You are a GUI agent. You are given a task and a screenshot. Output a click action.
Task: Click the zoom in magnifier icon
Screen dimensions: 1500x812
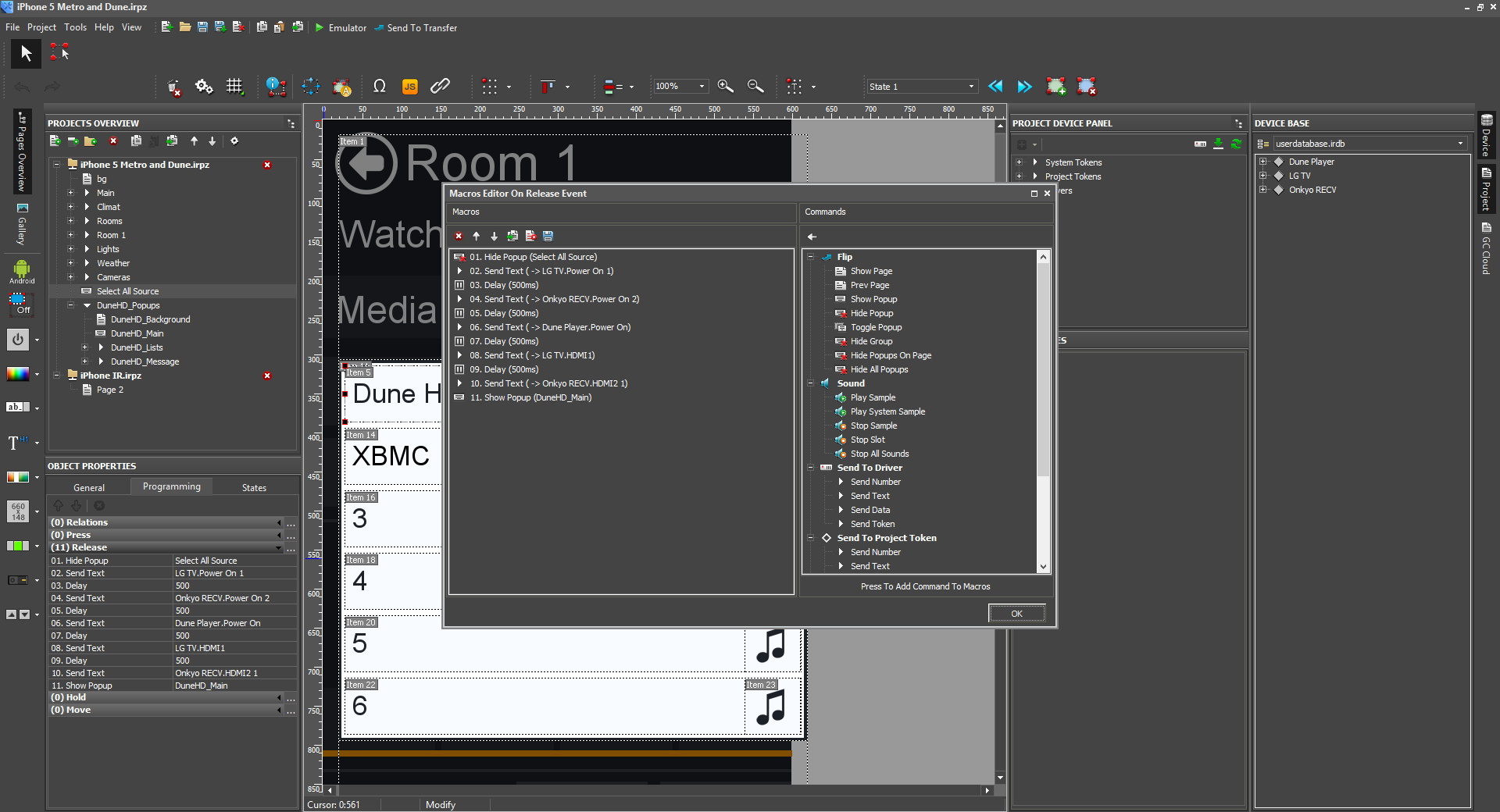[x=725, y=87]
